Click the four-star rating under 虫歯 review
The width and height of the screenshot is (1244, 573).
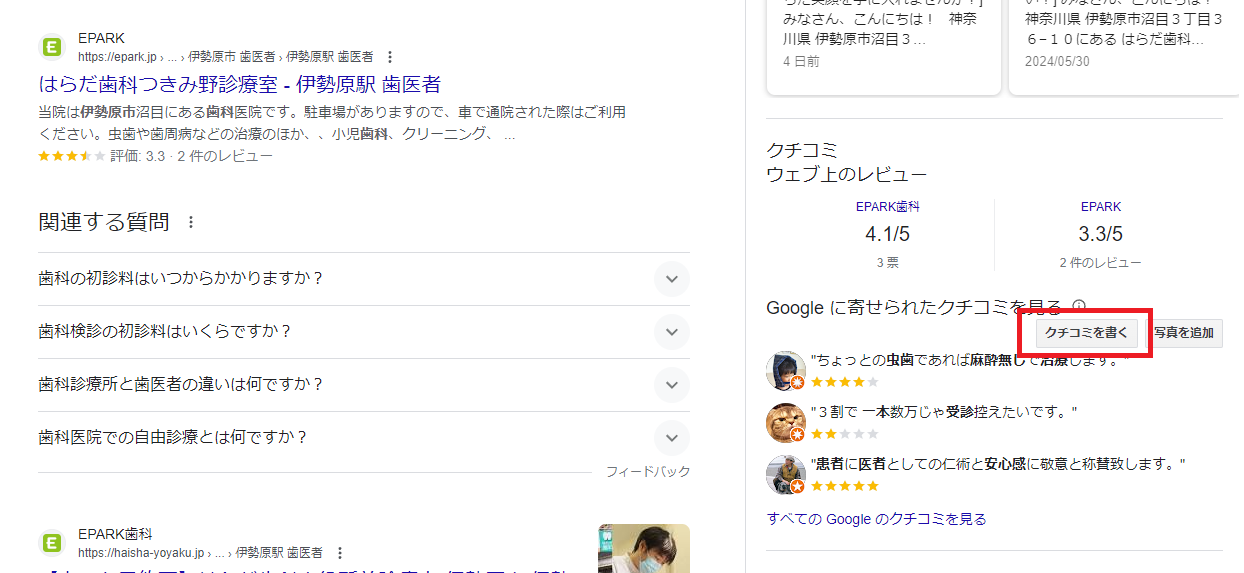[x=845, y=382]
